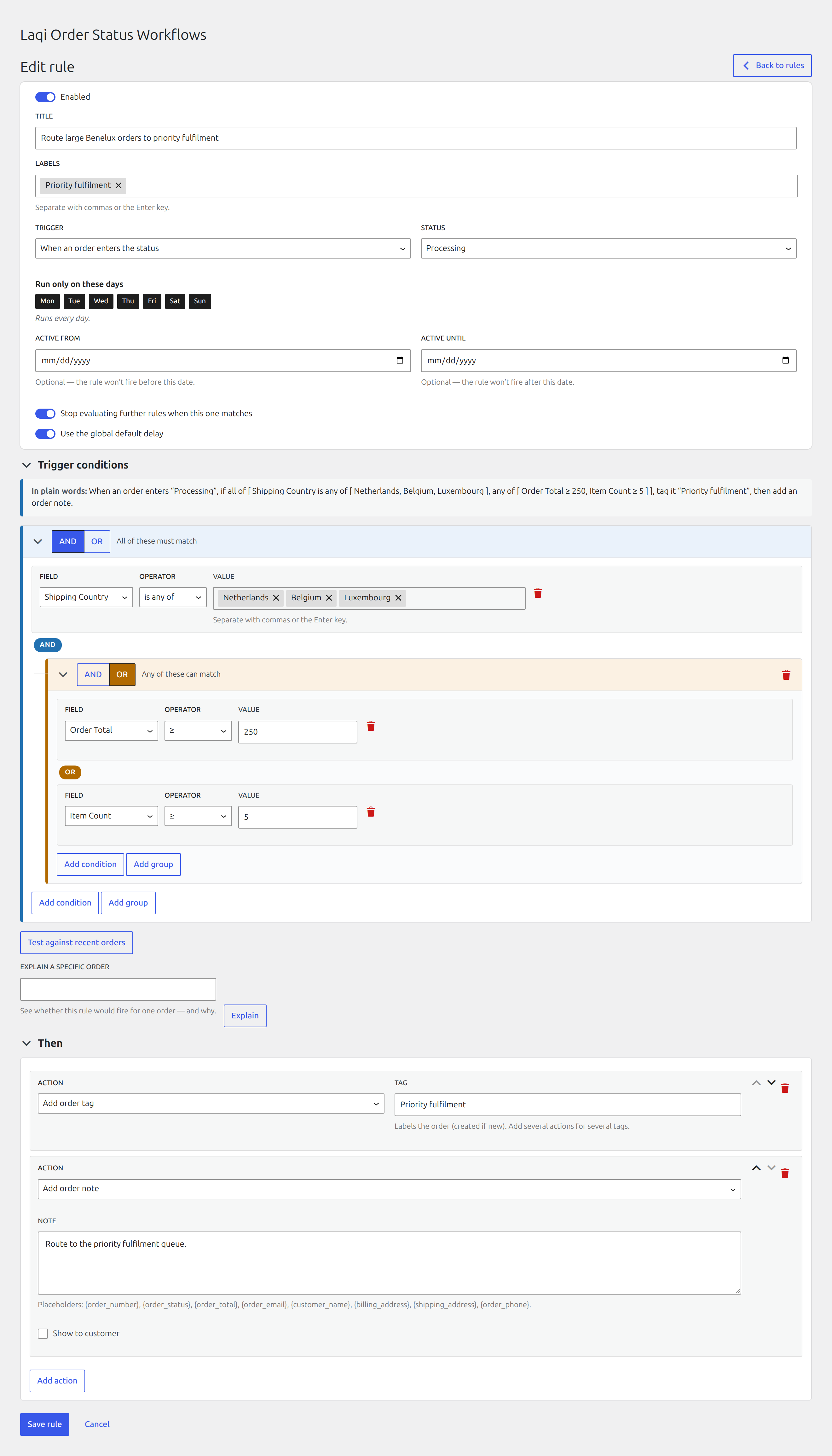Collapse the Trigger conditions section
This screenshot has width=832, height=1456.
click(x=26, y=465)
